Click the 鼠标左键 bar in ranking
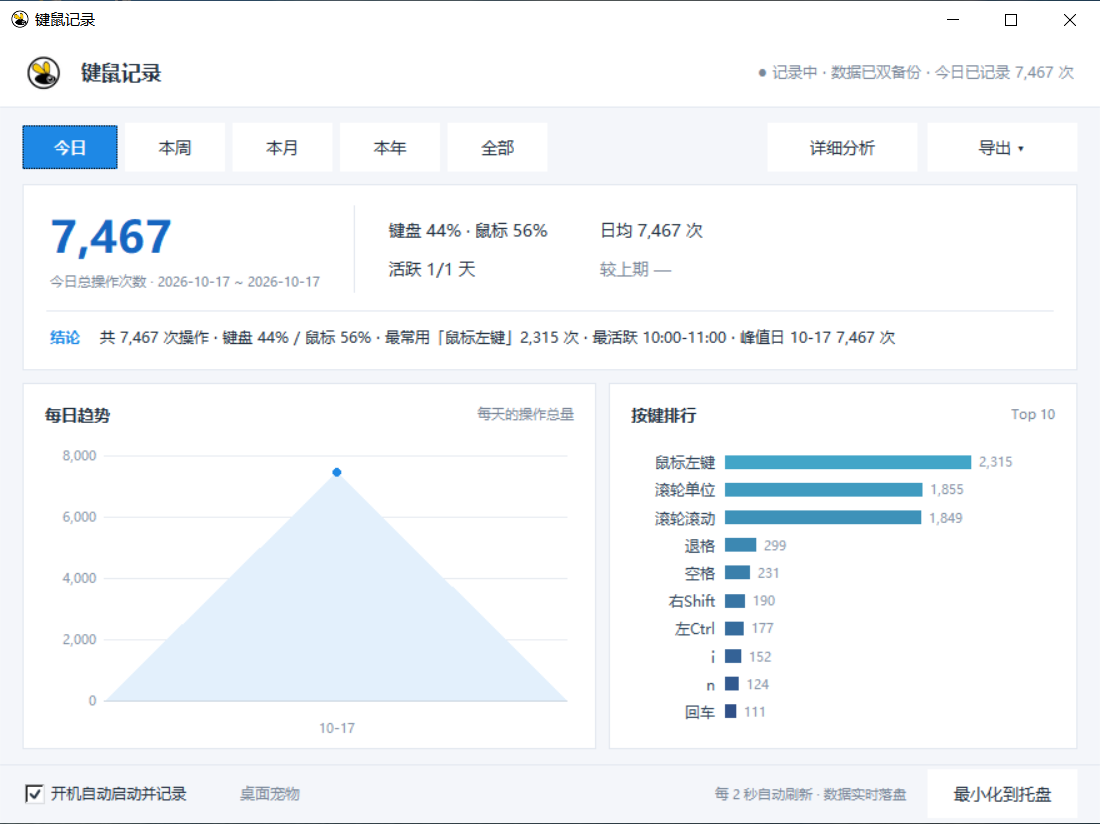The image size is (1100, 824). click(847, 462)
